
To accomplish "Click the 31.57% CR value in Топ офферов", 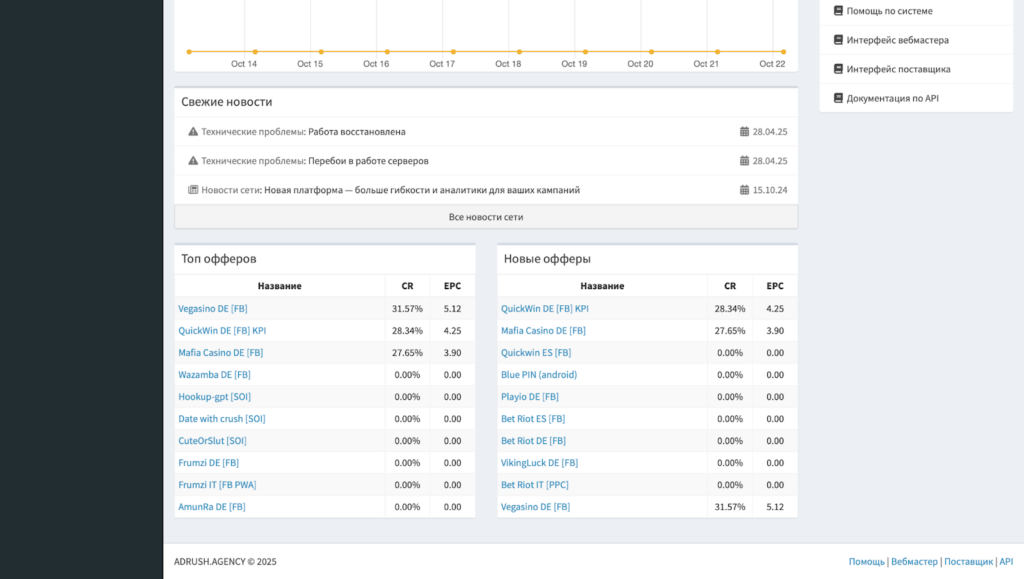I will tap(408, 308).
